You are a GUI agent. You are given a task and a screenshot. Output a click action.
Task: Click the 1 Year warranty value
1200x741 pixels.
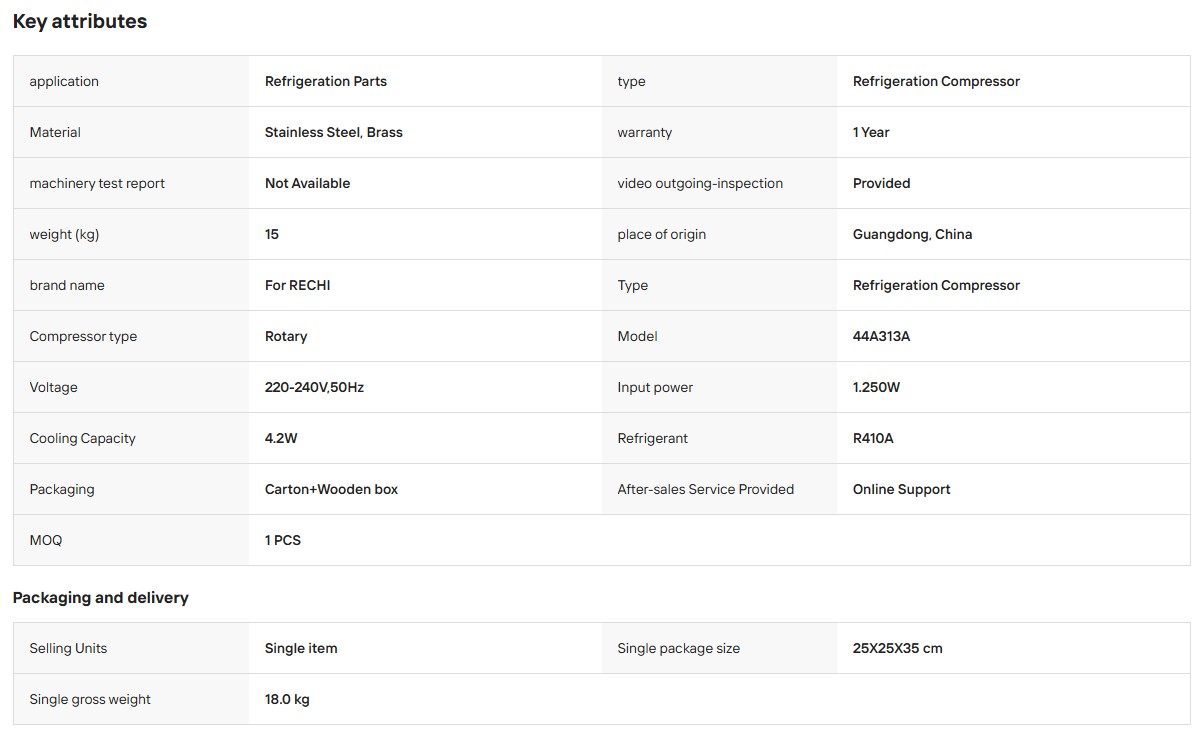pyautogui.click(x=871, y=132)
